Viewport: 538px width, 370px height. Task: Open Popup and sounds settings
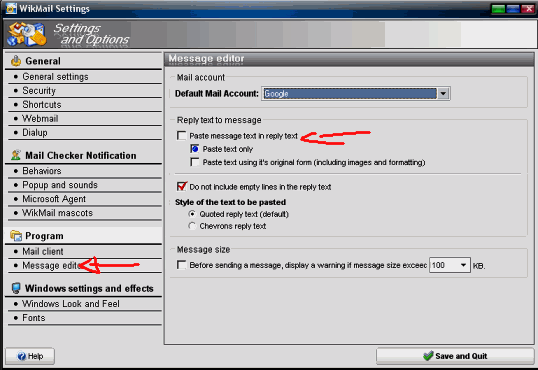coord(60,185)
